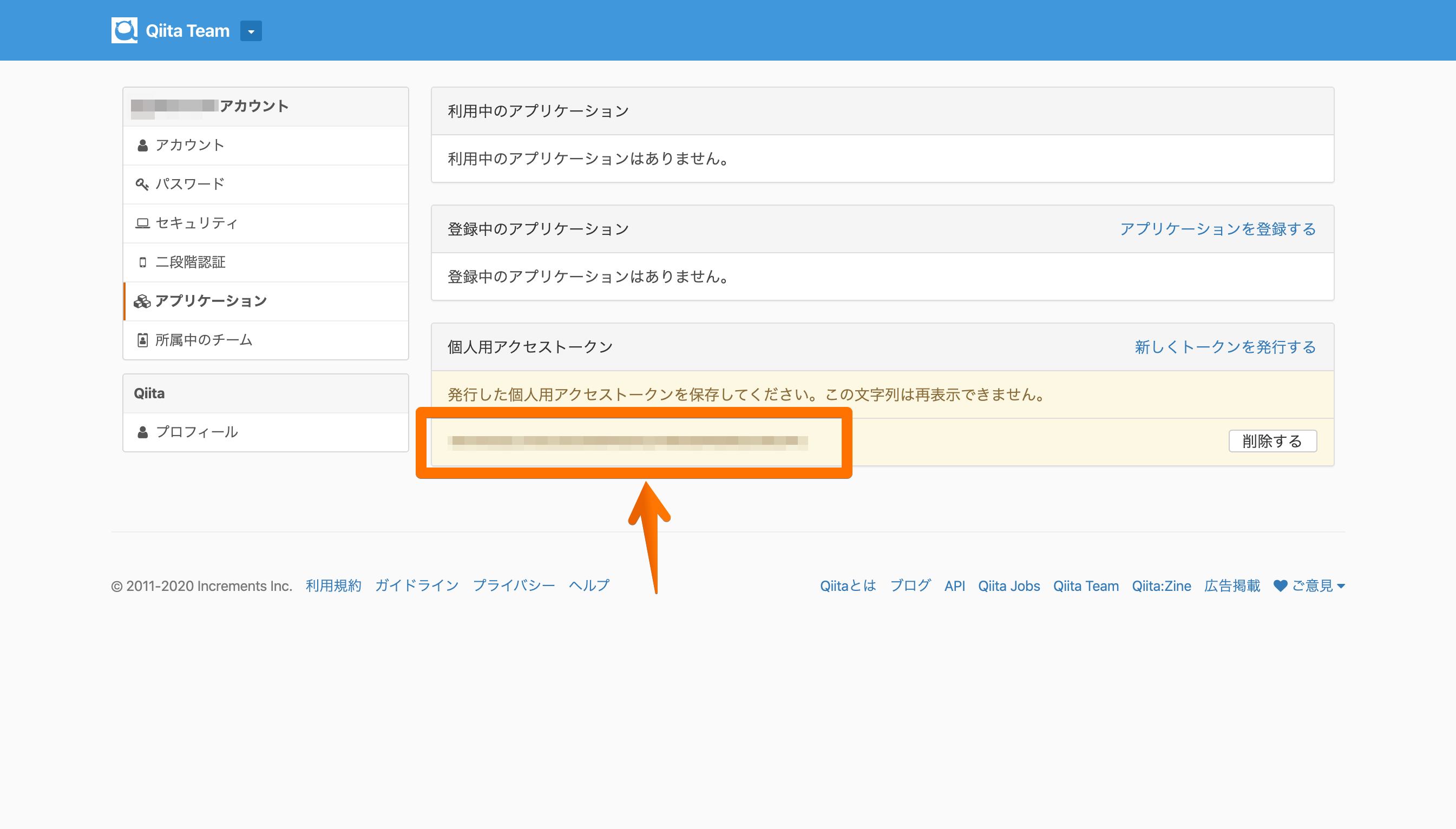
Task: Open the パスワード settings menu item
Action: click(x=190, y=185)
